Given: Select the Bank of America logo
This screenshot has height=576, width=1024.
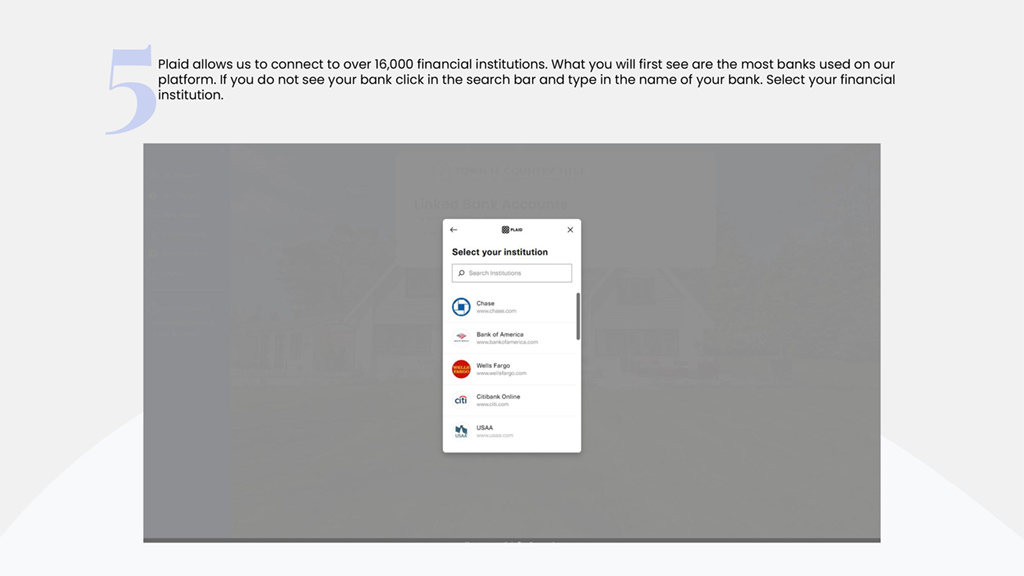Looking at the screenshot, I should pos(461,338).
